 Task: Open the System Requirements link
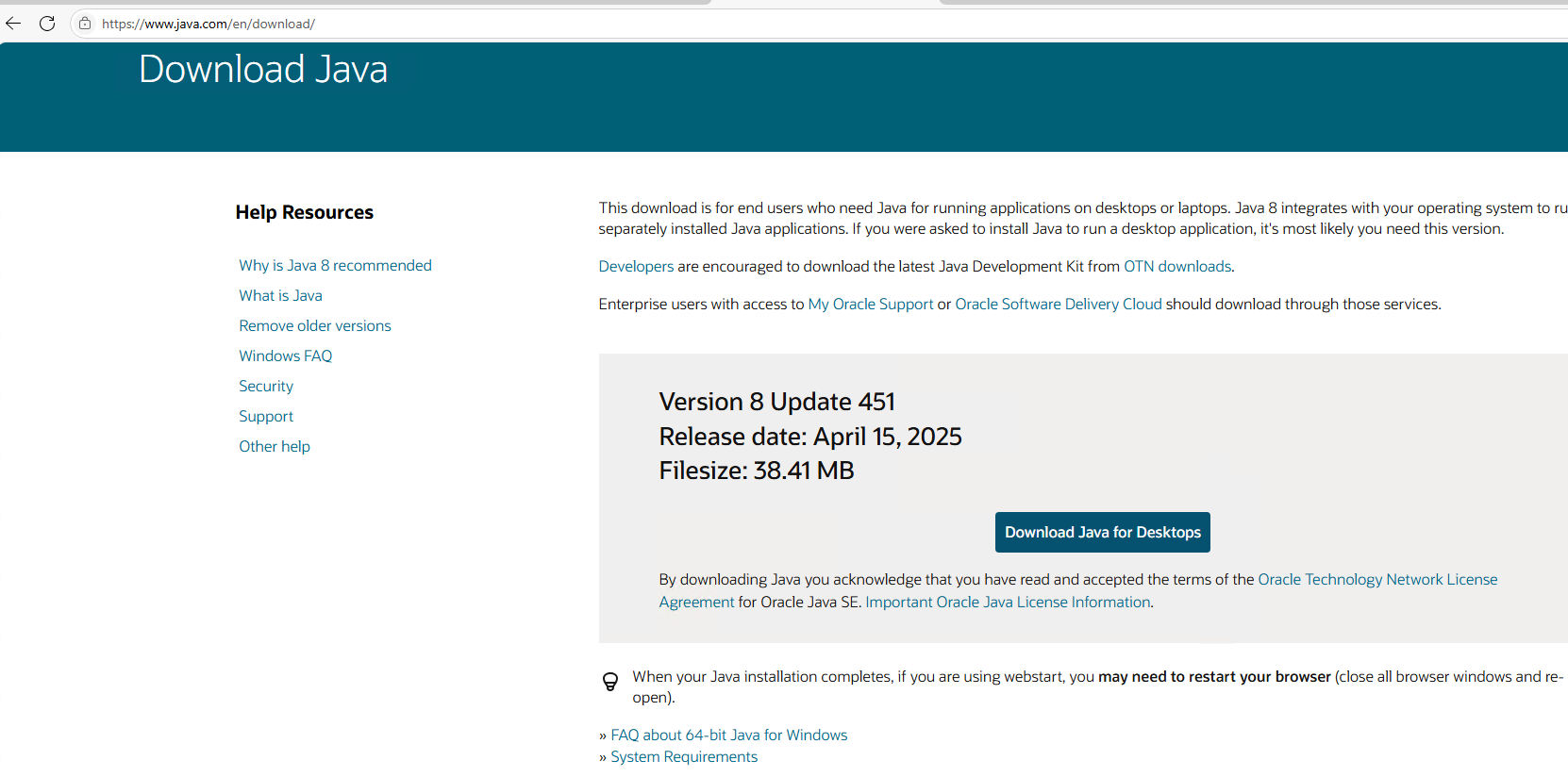(684, 757)
